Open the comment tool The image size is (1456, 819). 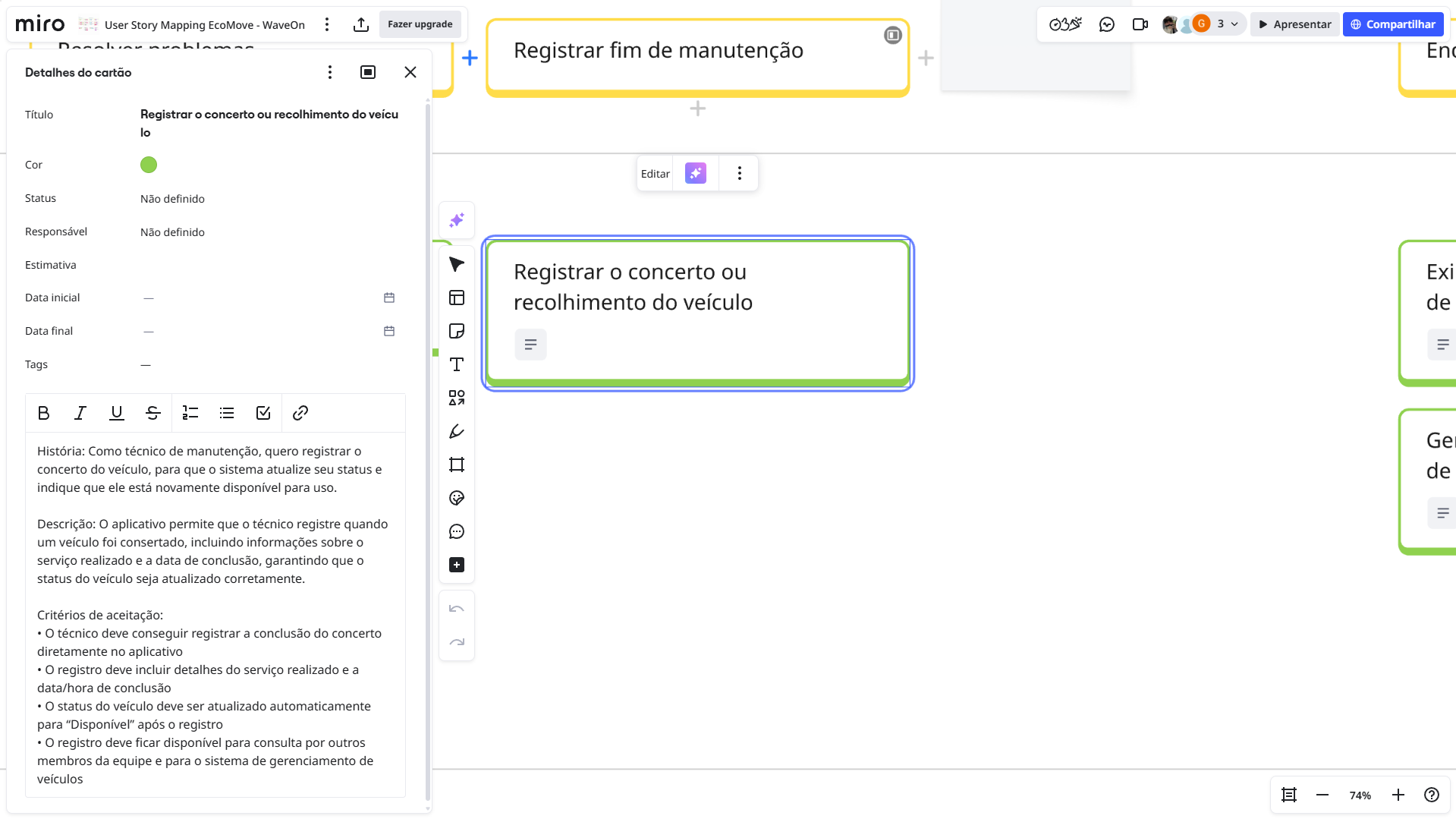tap(456, 531)
